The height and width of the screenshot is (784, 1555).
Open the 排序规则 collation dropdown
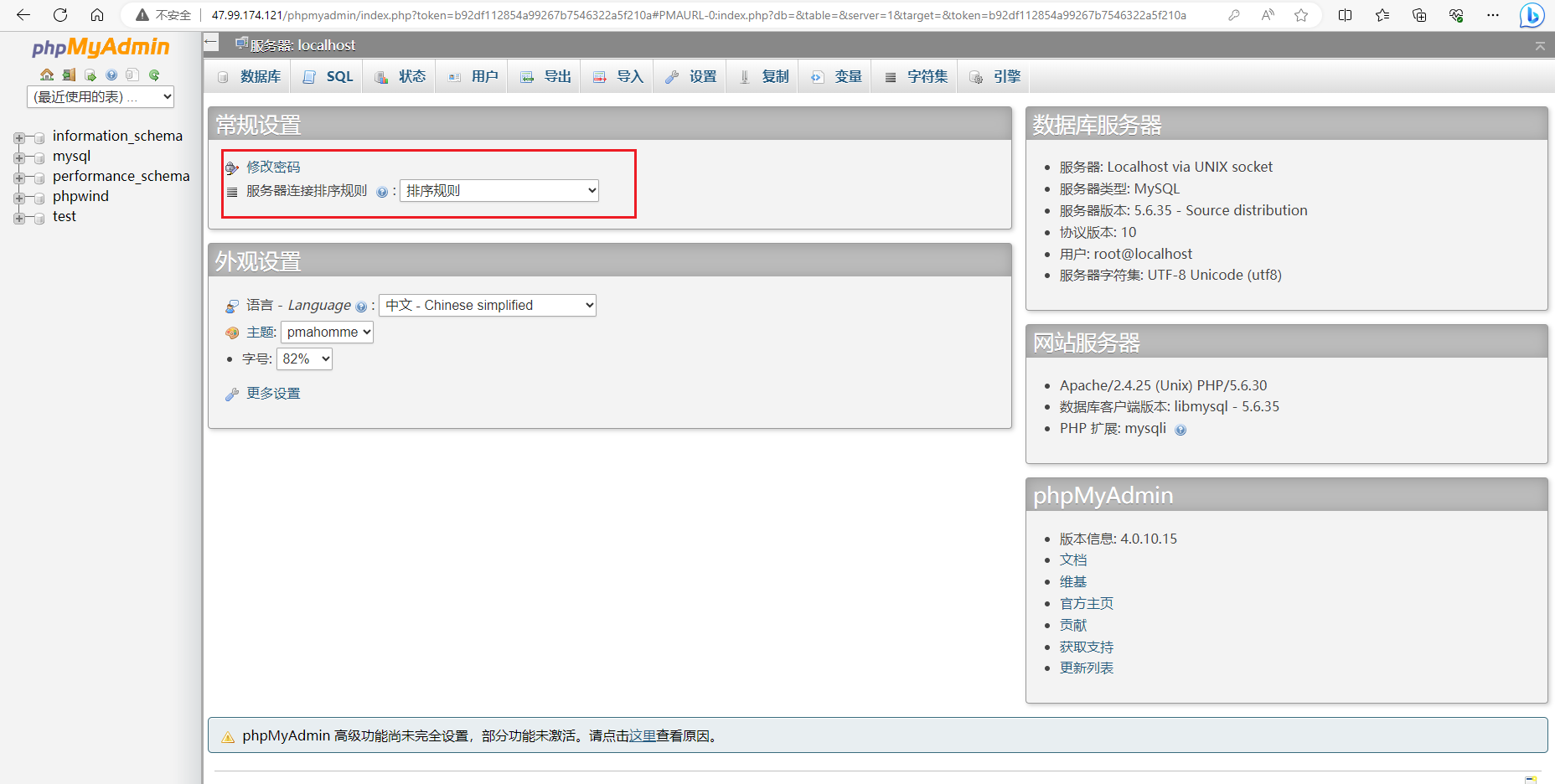click(x=499, y=191)
